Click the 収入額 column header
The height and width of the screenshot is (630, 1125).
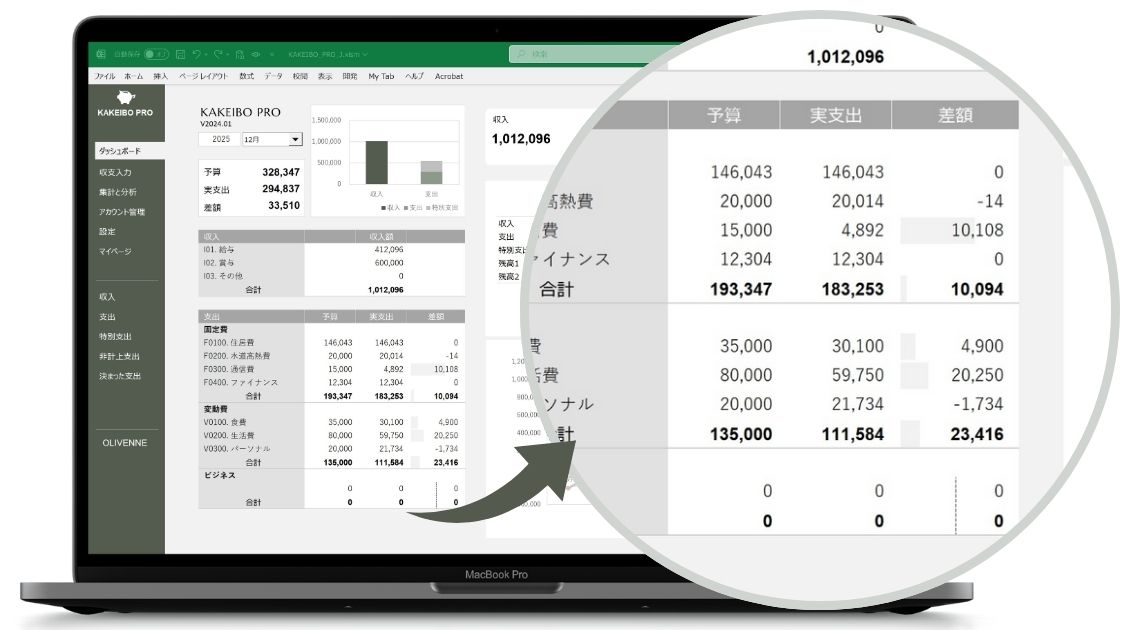tap(381, 236)
